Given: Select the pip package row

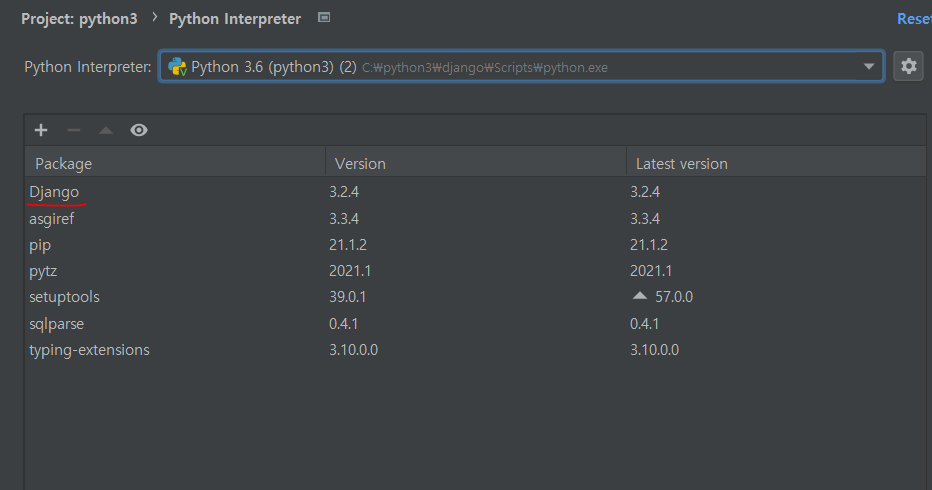Looking at the screenshot, I should click(x=476, y=245).
